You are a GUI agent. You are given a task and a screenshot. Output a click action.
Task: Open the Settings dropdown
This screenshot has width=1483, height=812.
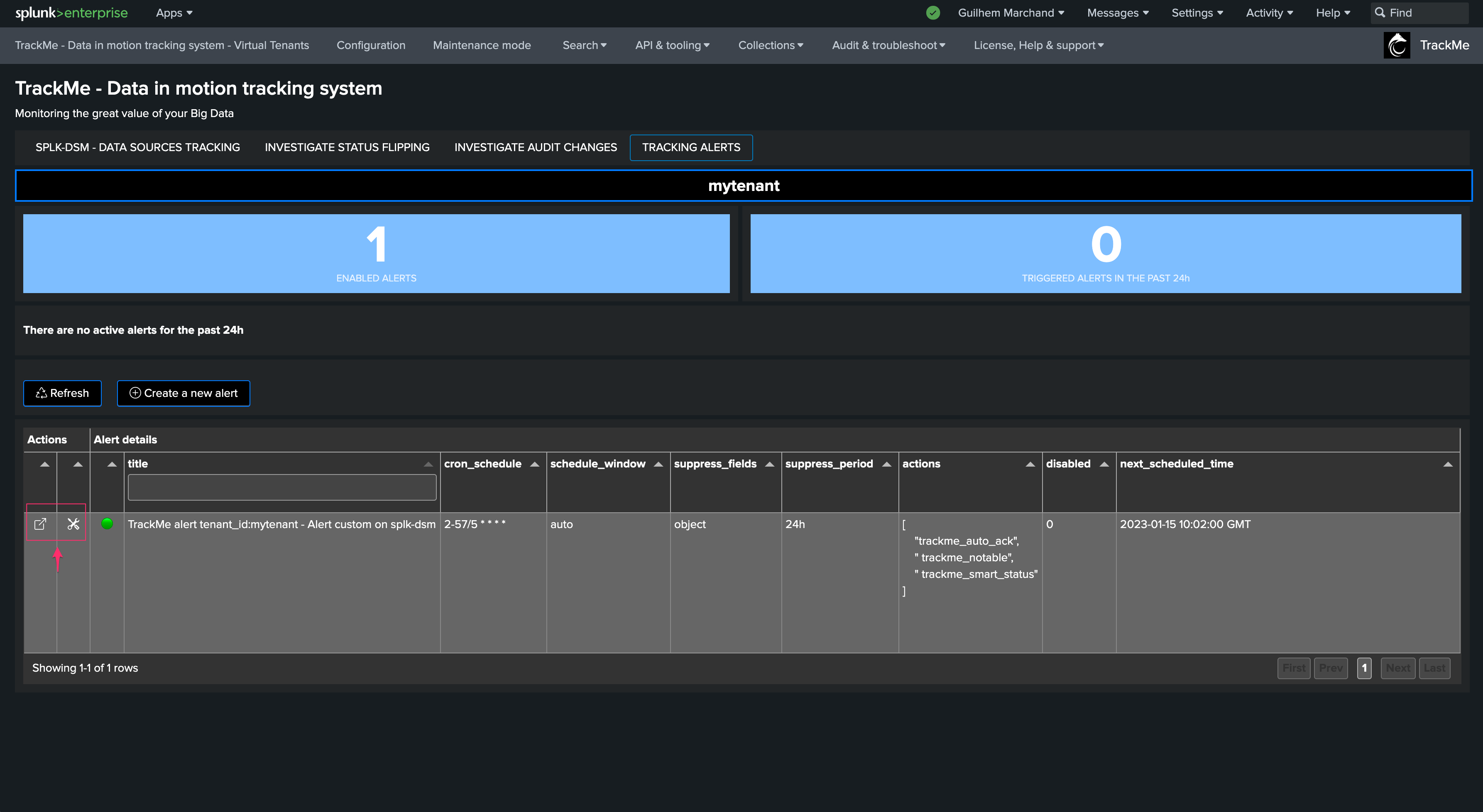pos(1197,12)
